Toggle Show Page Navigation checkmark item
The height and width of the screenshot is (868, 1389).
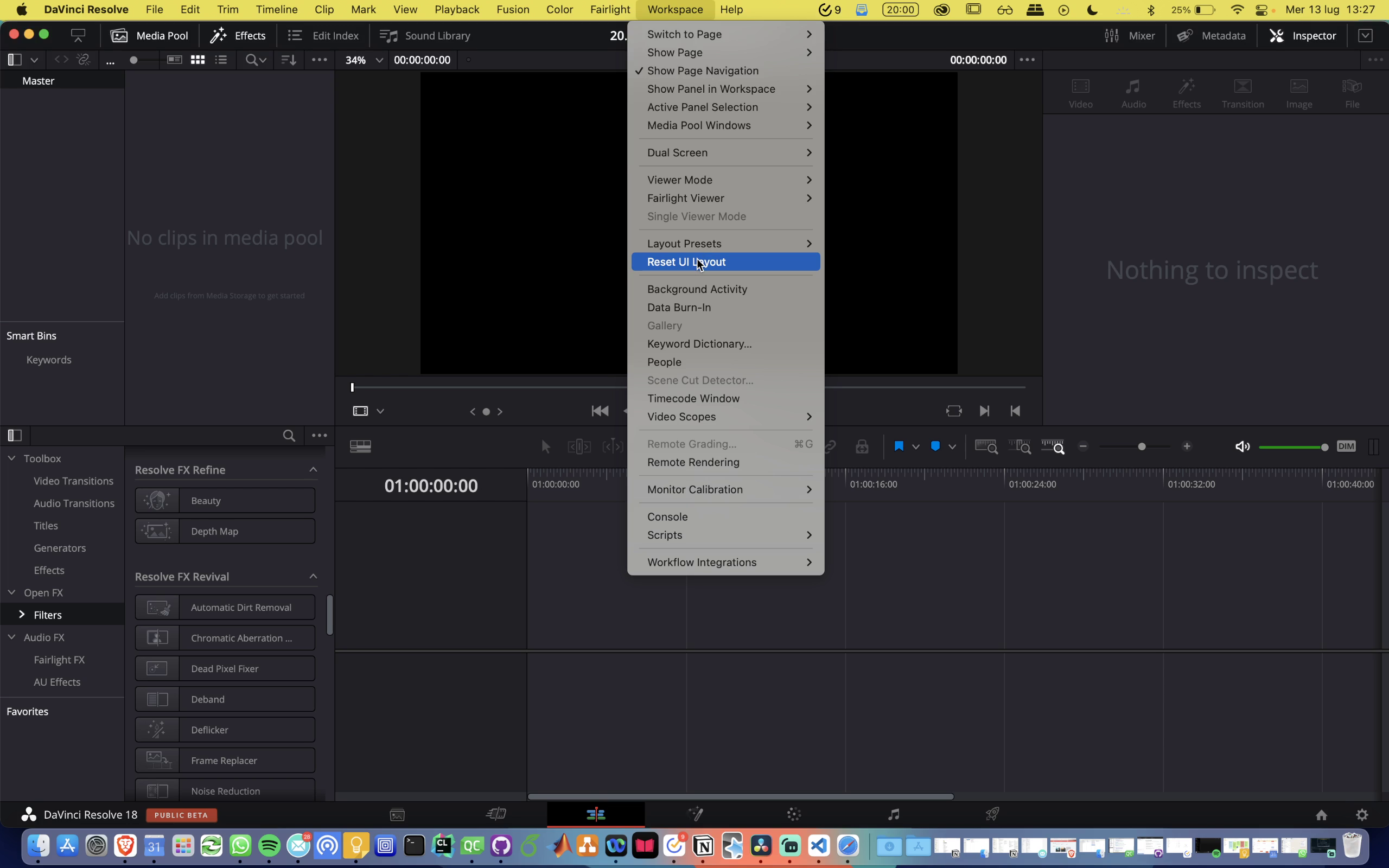tap(725, 71)
